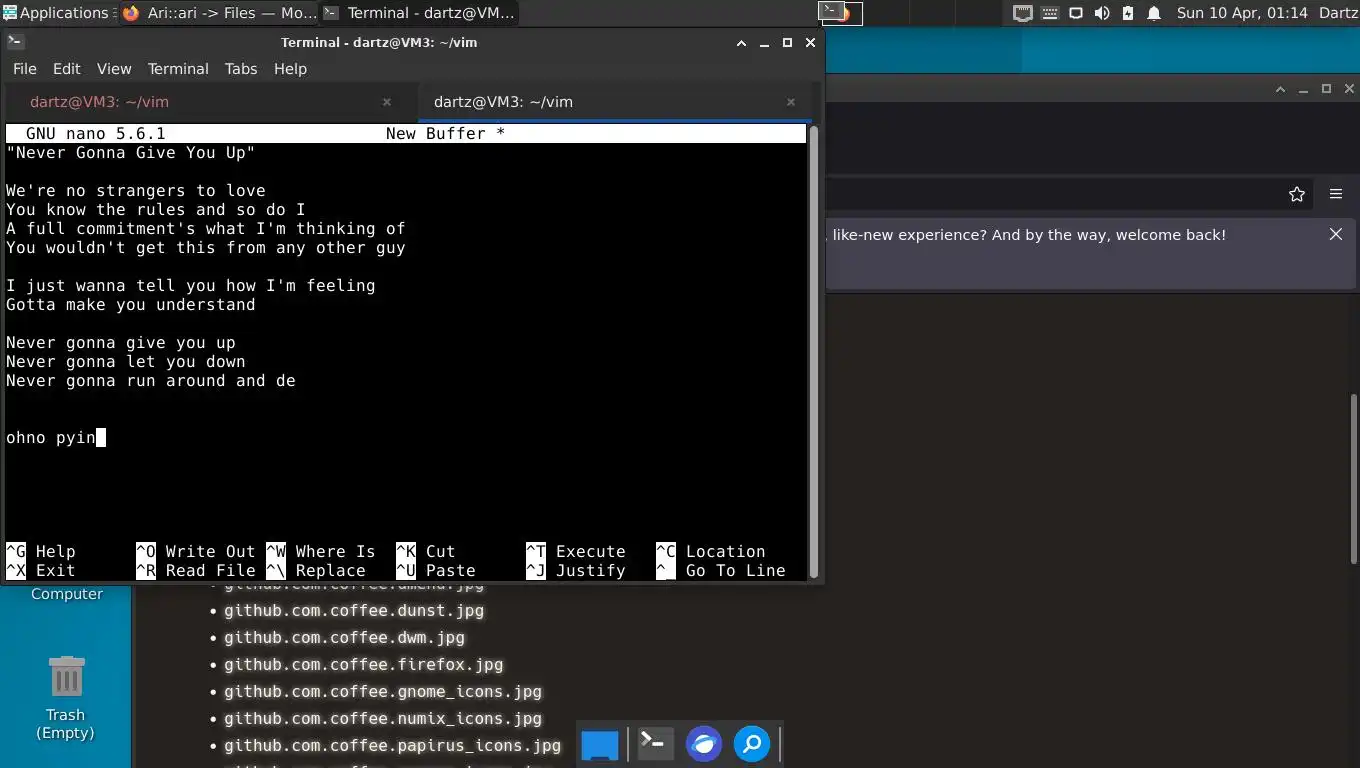The width and height of the screenshot is (1360, 768).
Task: Click the Go To Line shortcut label
Action: point(721,571)
